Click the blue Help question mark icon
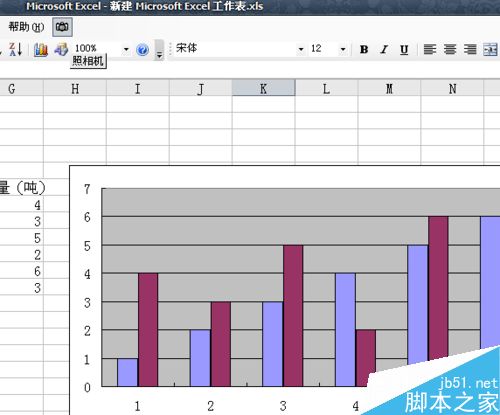500x415 pixels. pos(142,50)
